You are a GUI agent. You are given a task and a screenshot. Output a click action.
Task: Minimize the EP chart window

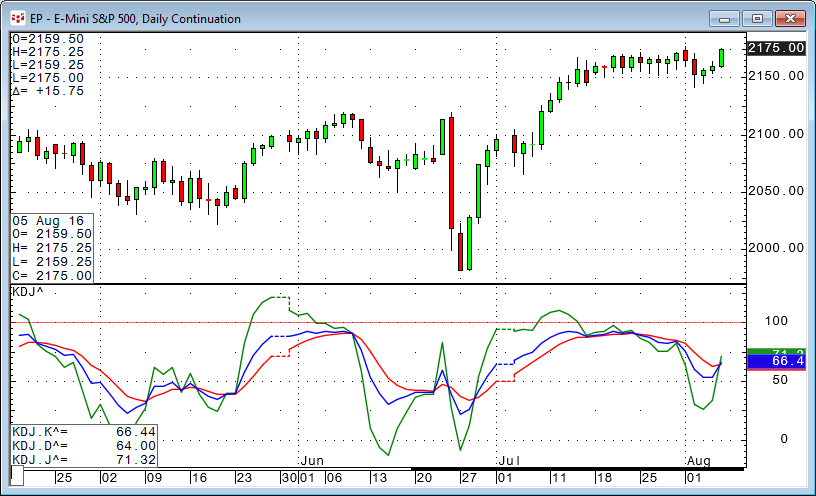[724, 19]
